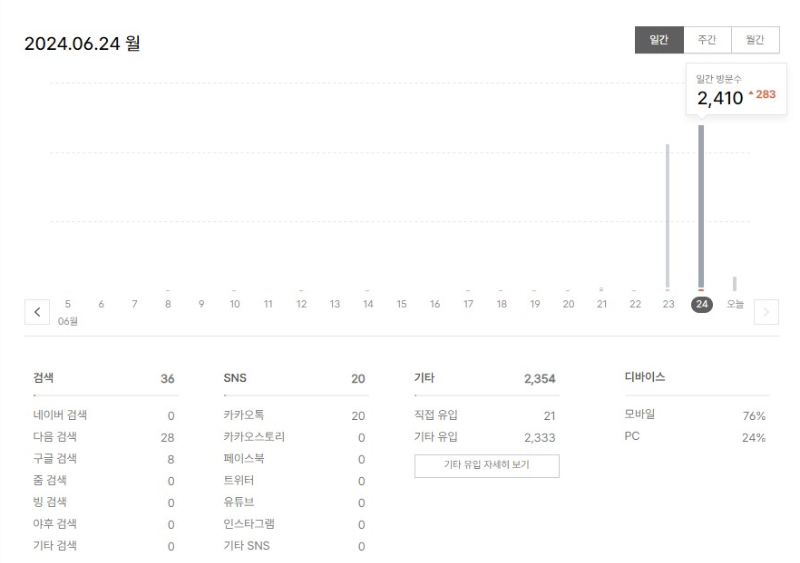Click the 직접 유입 row
The image size is (800, 563).
[x=485, y=415]
